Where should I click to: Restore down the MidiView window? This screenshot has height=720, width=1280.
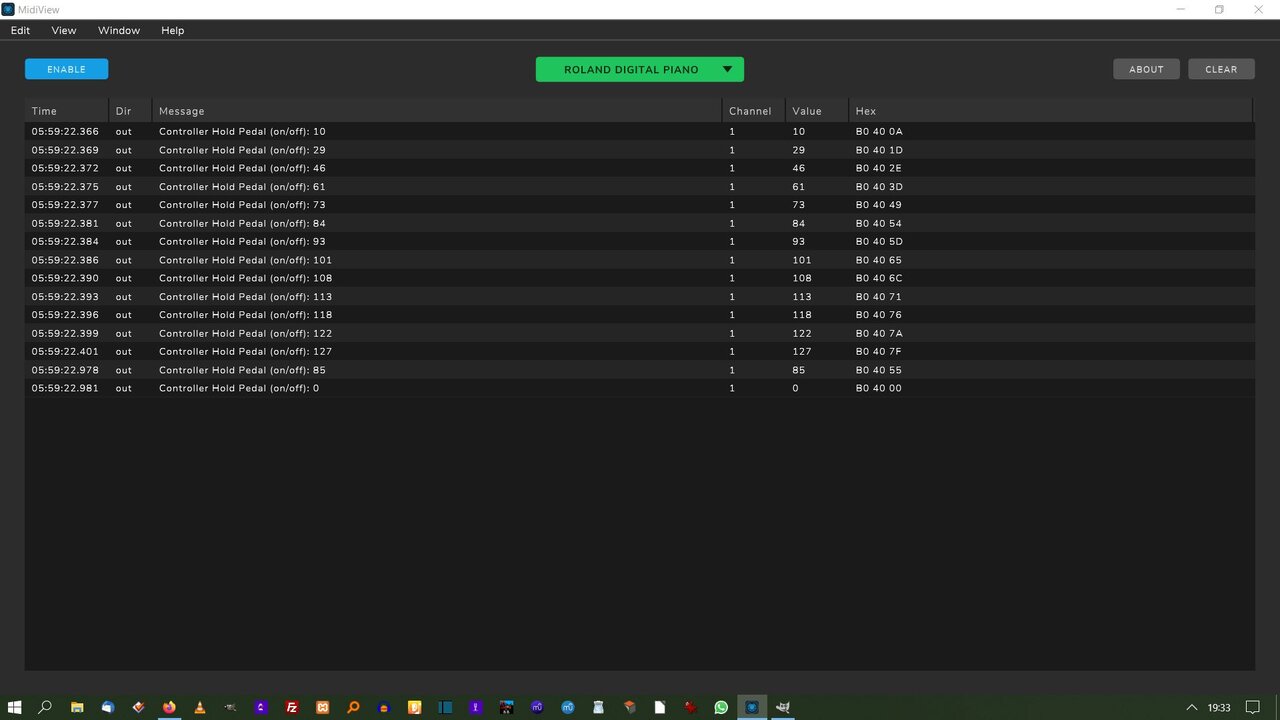tap(1219, 9)
